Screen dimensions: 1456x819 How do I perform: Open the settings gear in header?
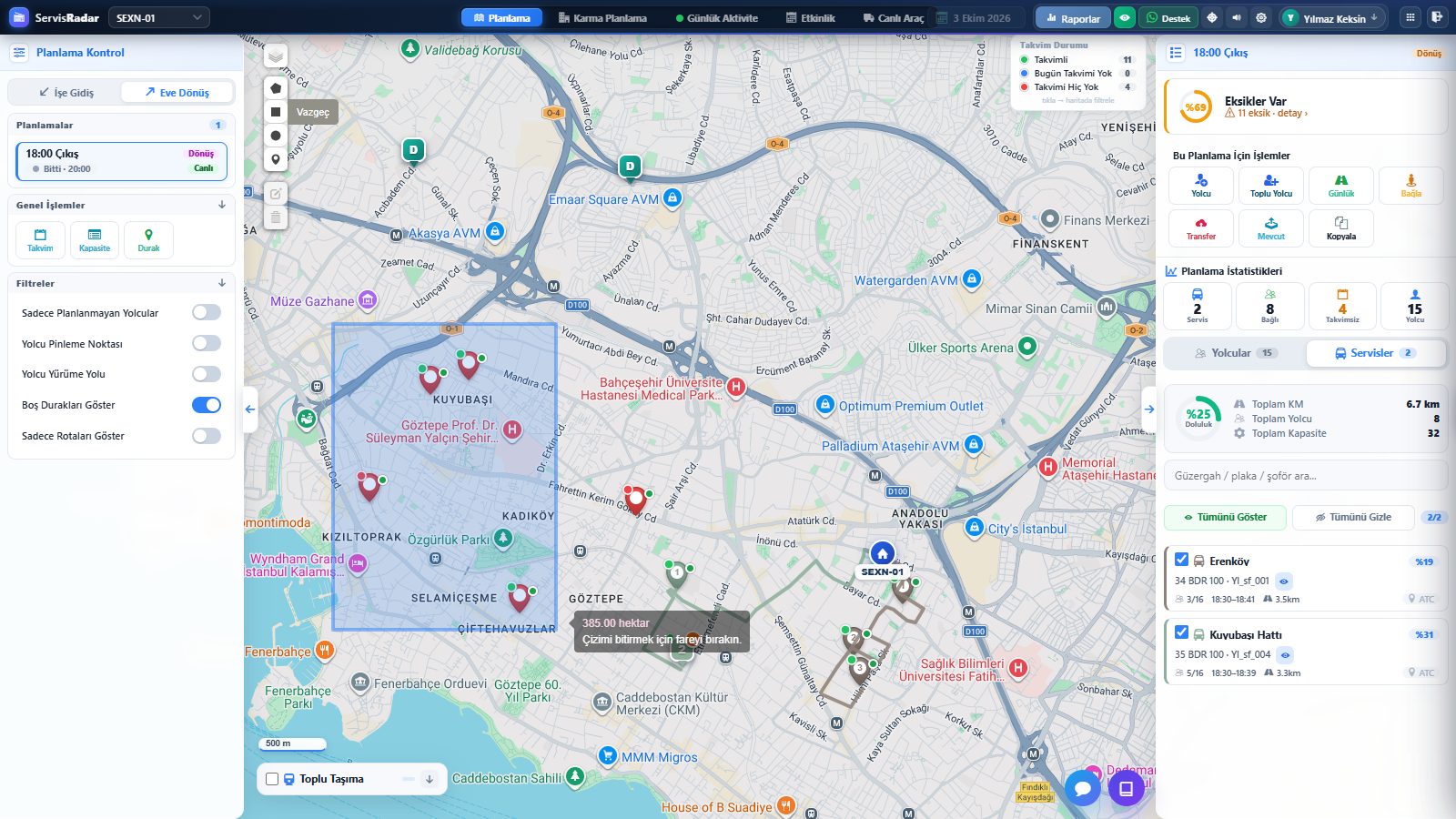[x=1261, y=17]
